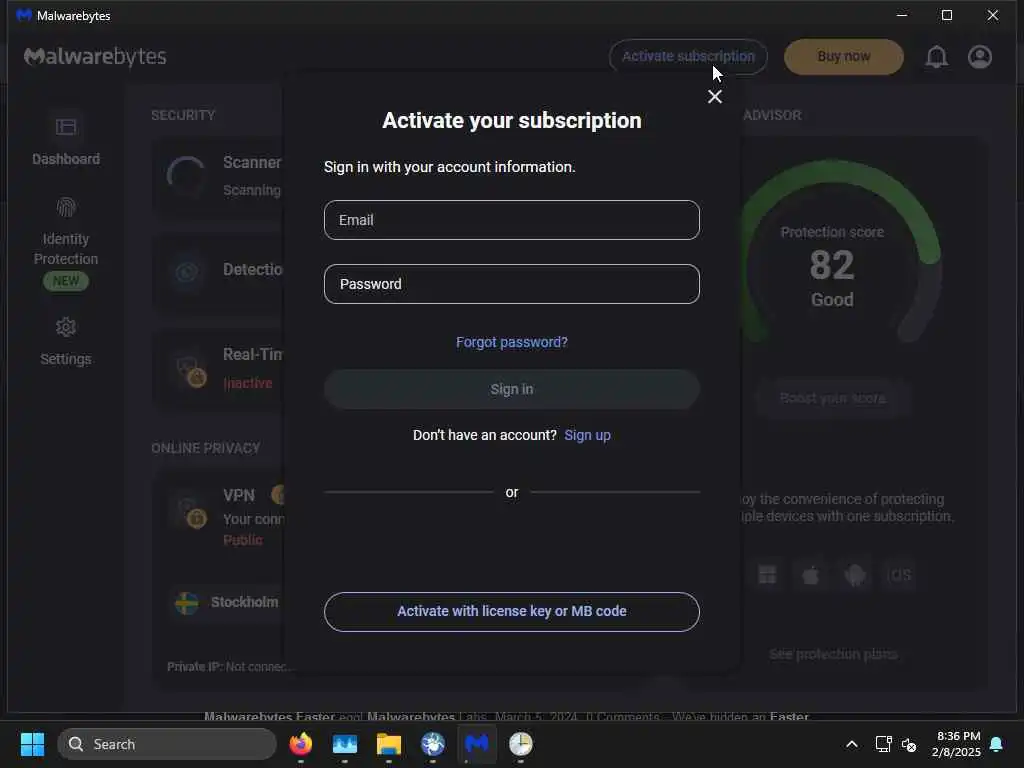Click the iOS platform icon
1024x768 pixels.
(x=899, y=575)
